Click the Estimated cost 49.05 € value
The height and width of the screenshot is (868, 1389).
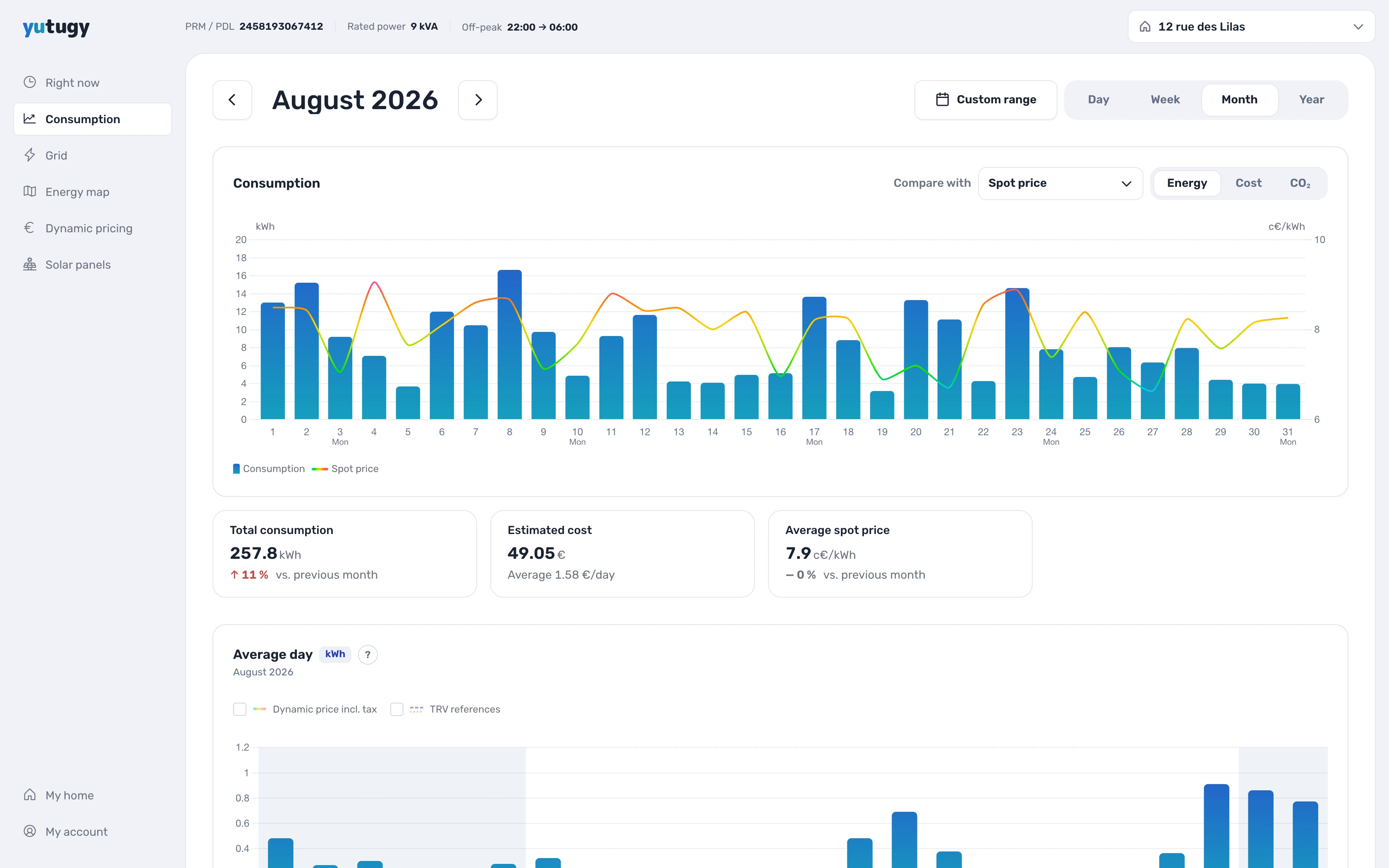[537, 553]
